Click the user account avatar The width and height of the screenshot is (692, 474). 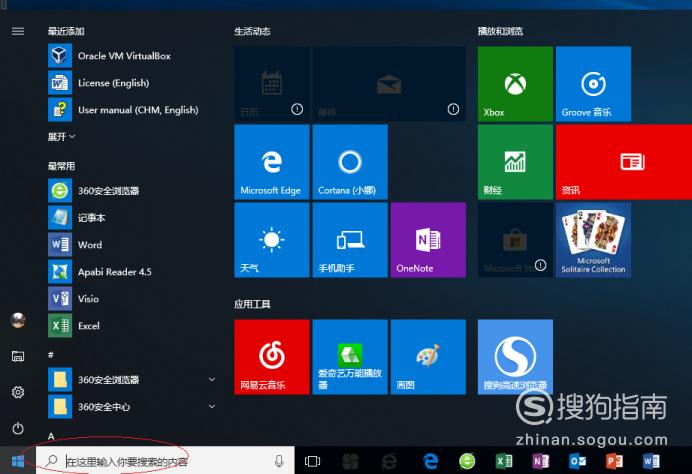point(18,320)
